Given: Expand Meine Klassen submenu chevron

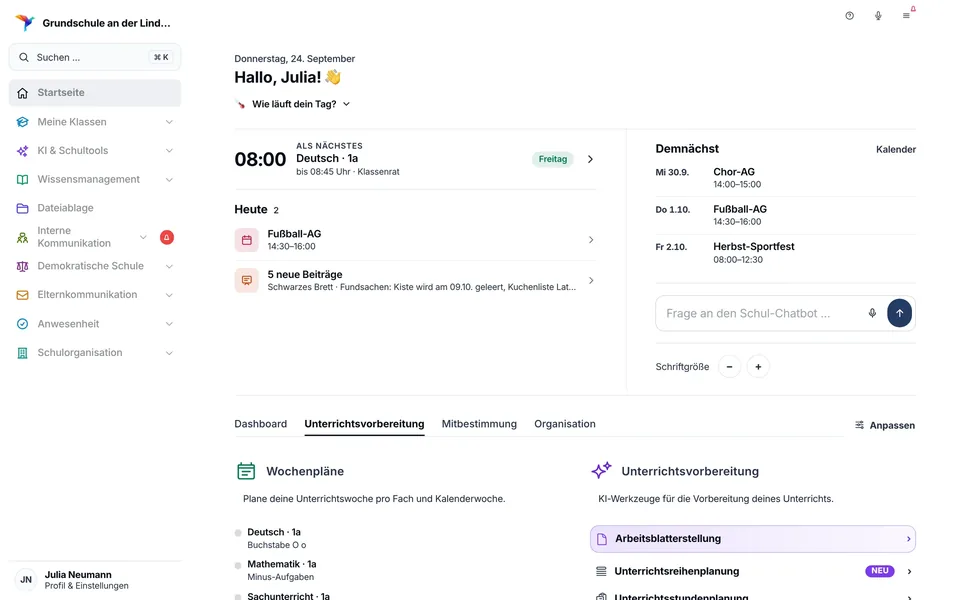Looking at the screenshot, I should click(x=169, y=122).
